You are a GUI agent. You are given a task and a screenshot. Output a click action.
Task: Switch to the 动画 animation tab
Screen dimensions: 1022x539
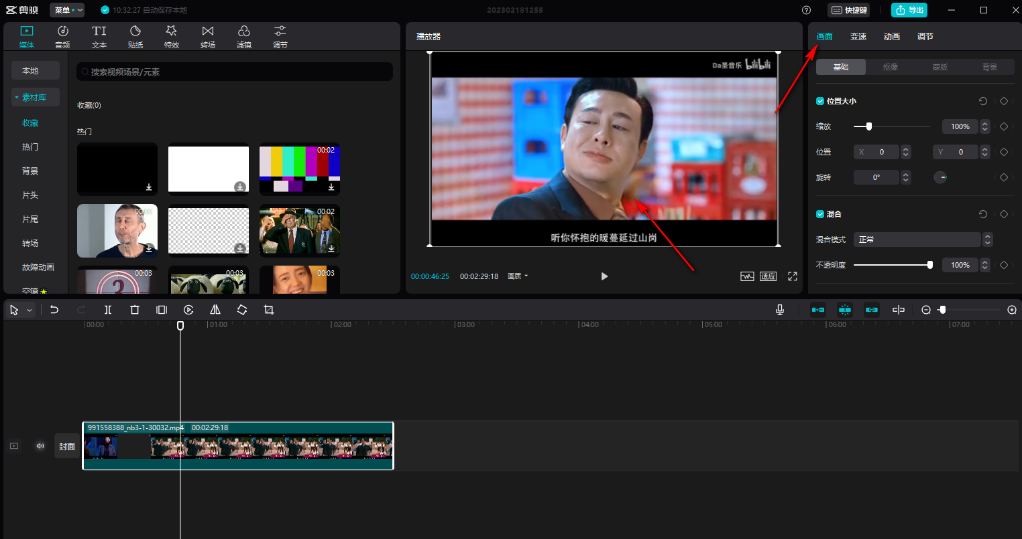tap(891, 37)
